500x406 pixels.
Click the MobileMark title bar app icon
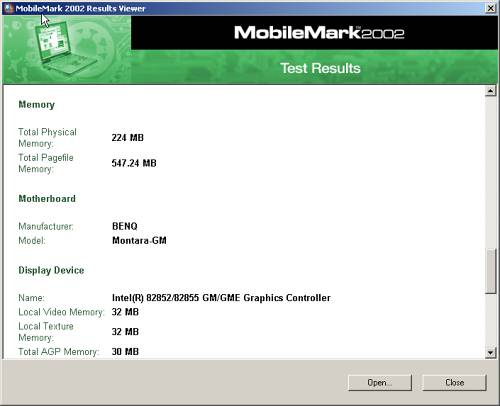point(8,8)
